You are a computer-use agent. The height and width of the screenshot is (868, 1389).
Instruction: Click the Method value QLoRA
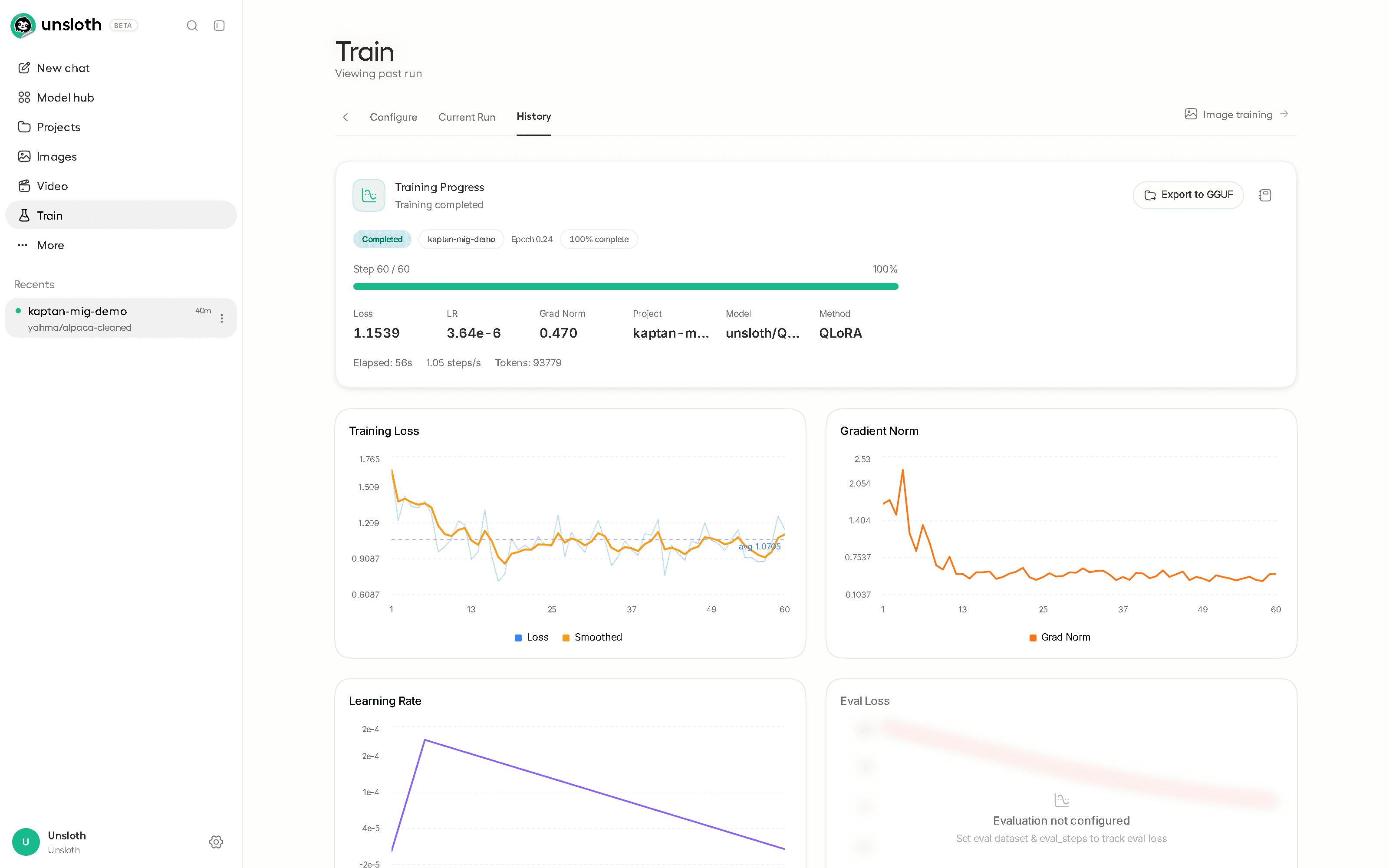pos(840,334)
